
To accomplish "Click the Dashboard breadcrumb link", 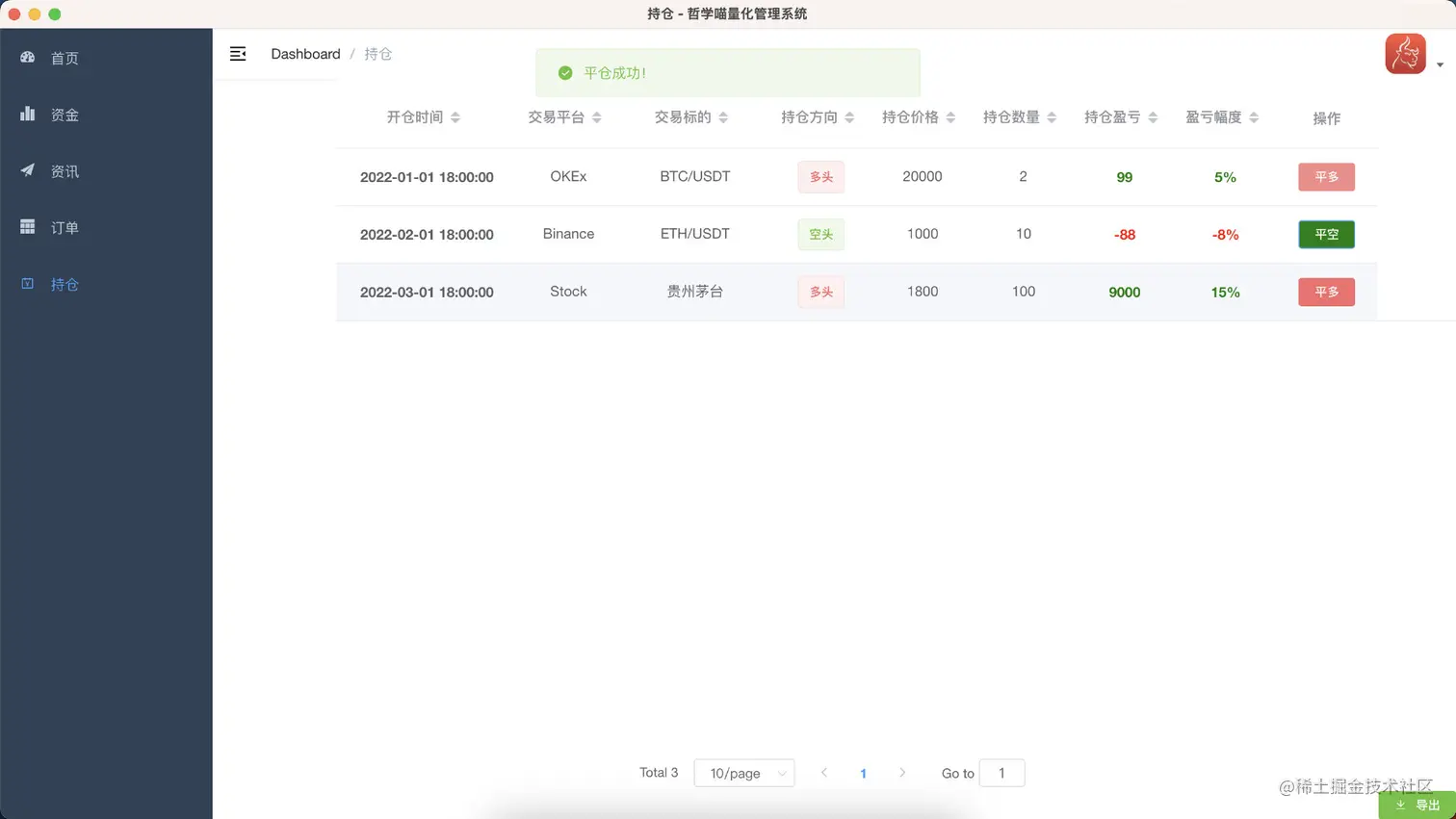I will pyautogui.click(x=305, y=54).
